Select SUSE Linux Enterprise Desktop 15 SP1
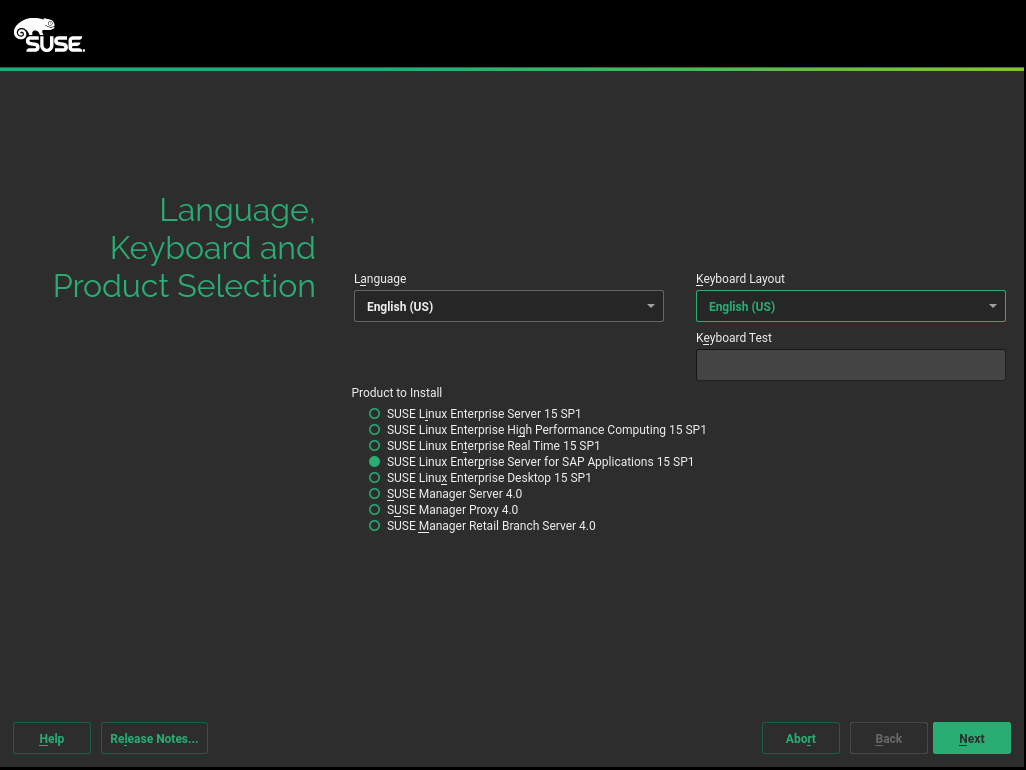This screenshot has height=770, width=1026. [375, 478]
